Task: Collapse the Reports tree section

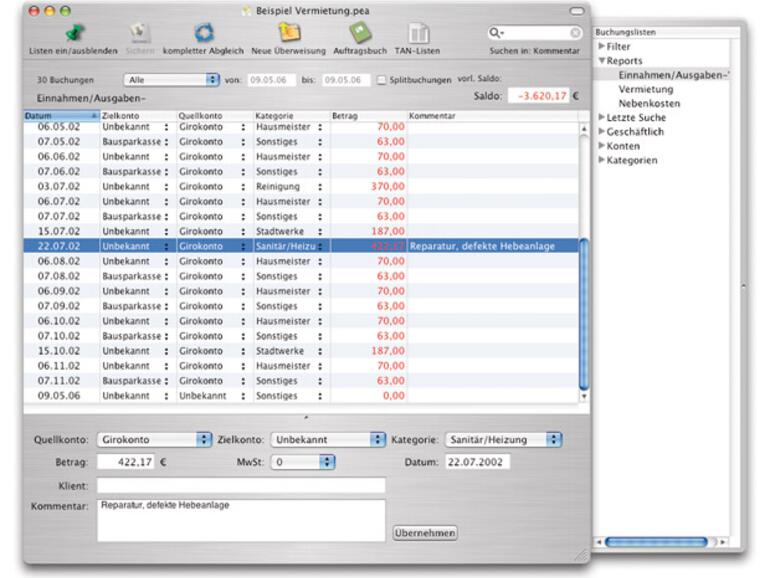Action: (602, 61)
